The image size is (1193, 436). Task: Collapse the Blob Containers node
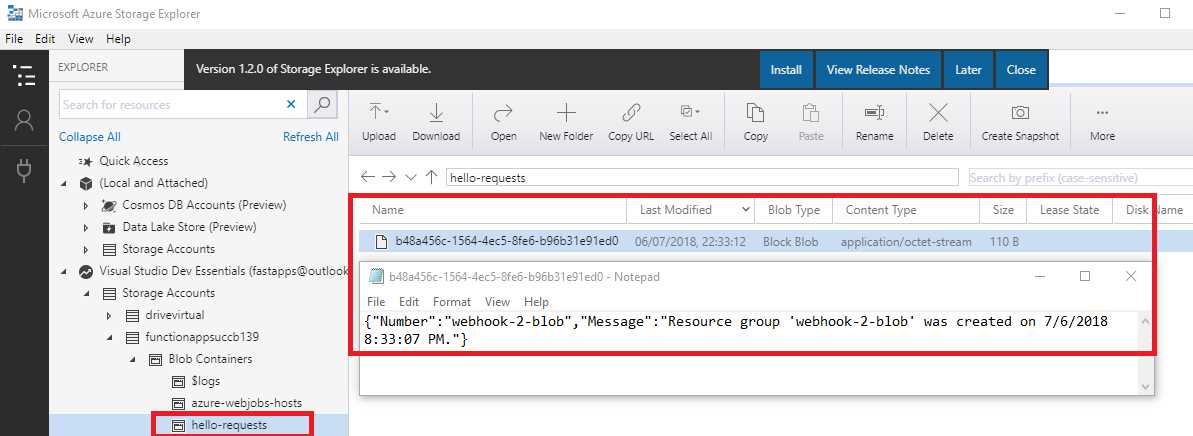[130, 359]
